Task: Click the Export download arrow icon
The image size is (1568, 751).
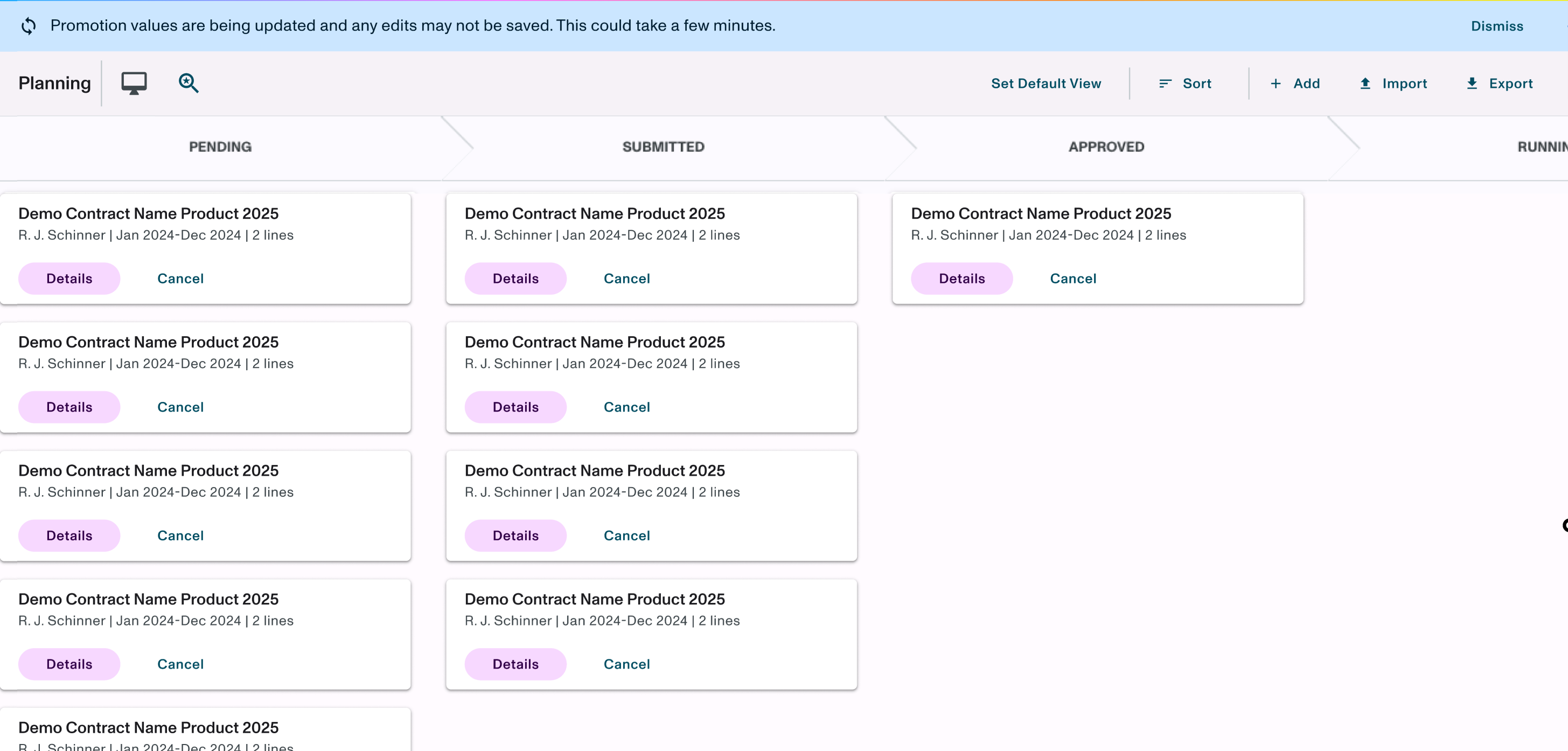Action: tap(1472, 84)
